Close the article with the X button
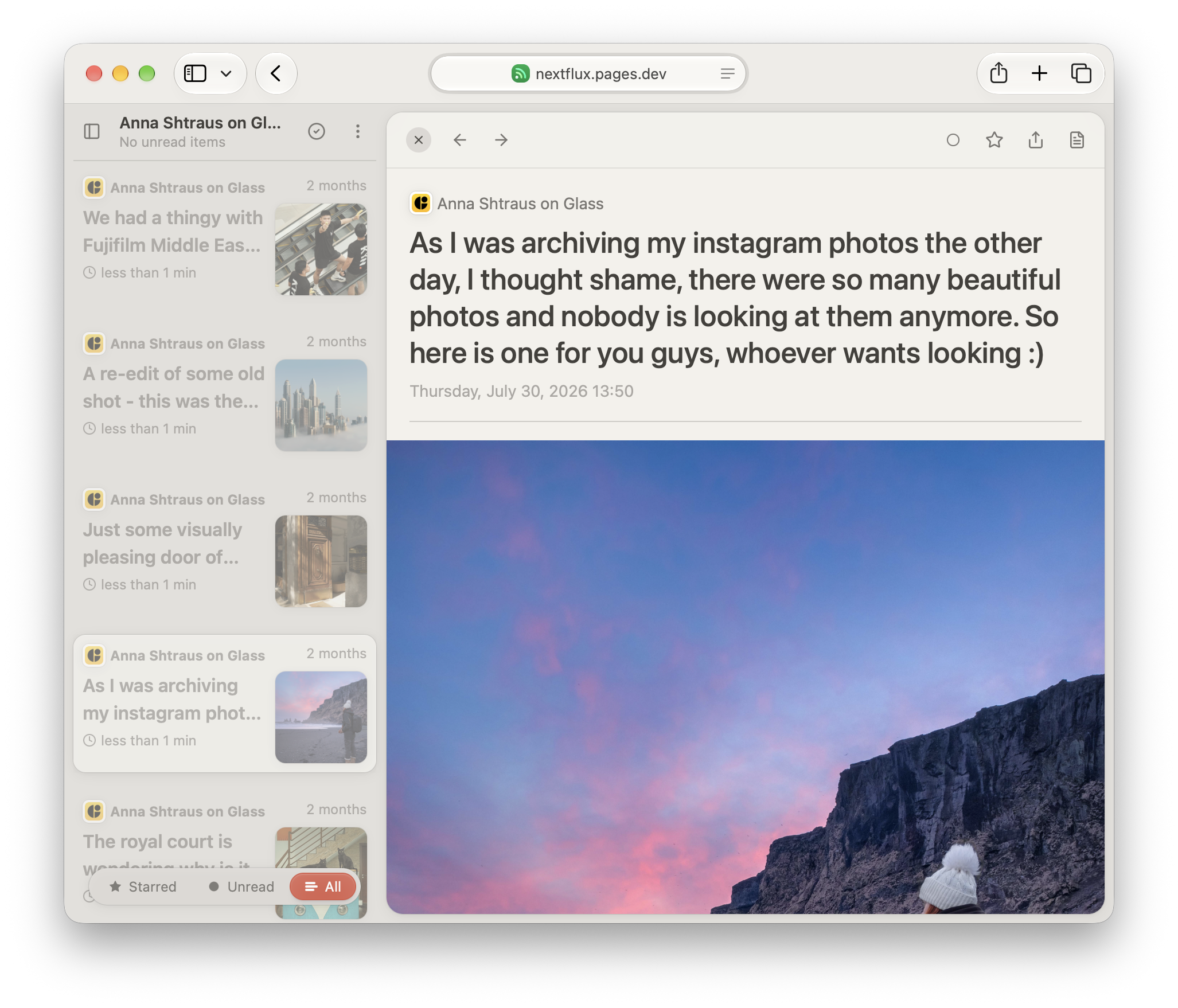 (x=419, y=140)
